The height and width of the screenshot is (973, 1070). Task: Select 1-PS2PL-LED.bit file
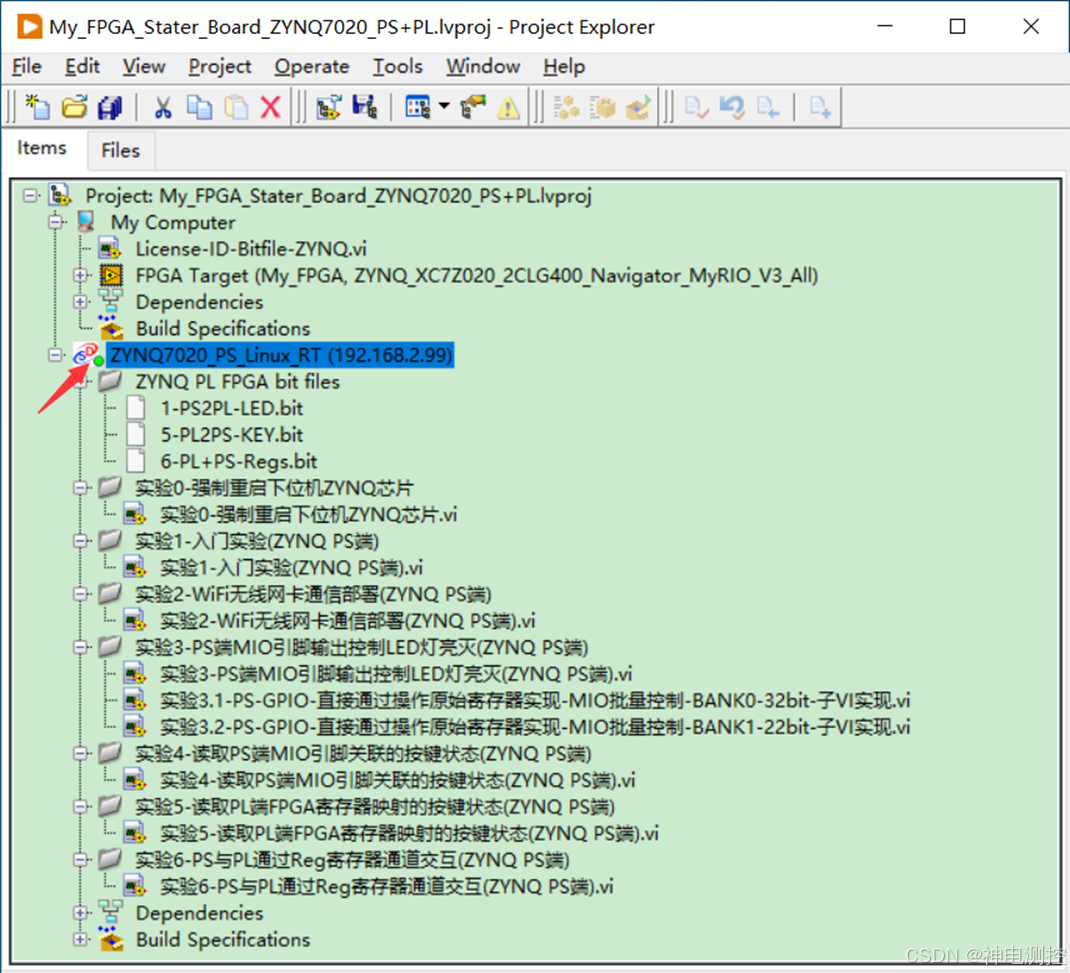click(231, 408)
